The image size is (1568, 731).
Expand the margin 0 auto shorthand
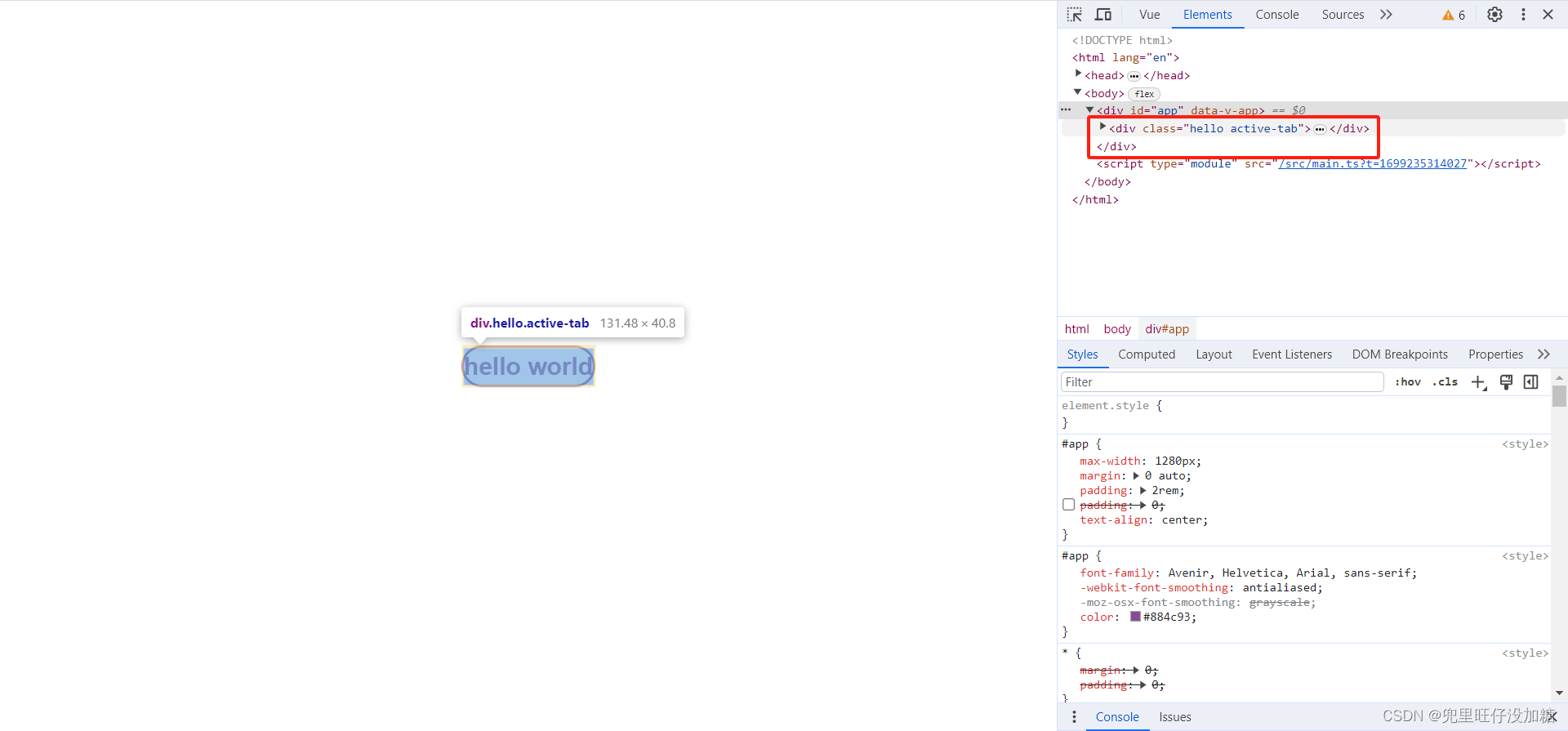pos(1136,475)
